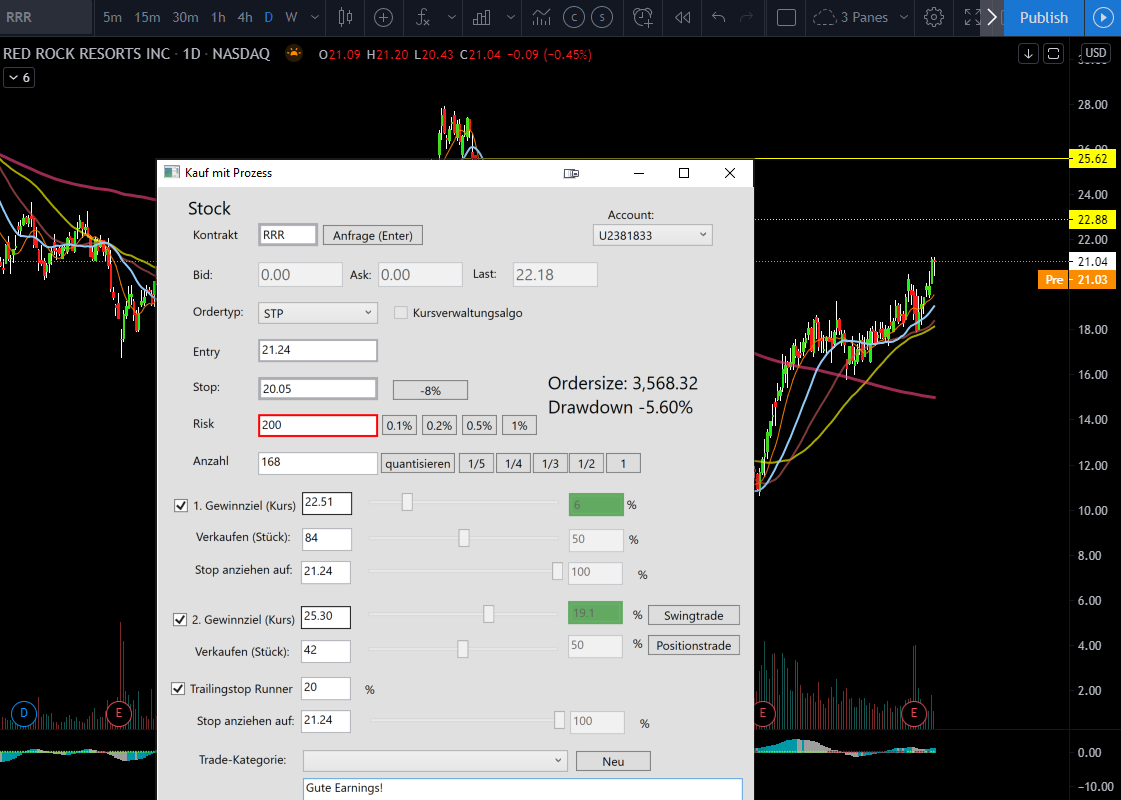
Task: Click the compare or add symbol plus icon
Action: pyautogui.click(x=383, y=17)
